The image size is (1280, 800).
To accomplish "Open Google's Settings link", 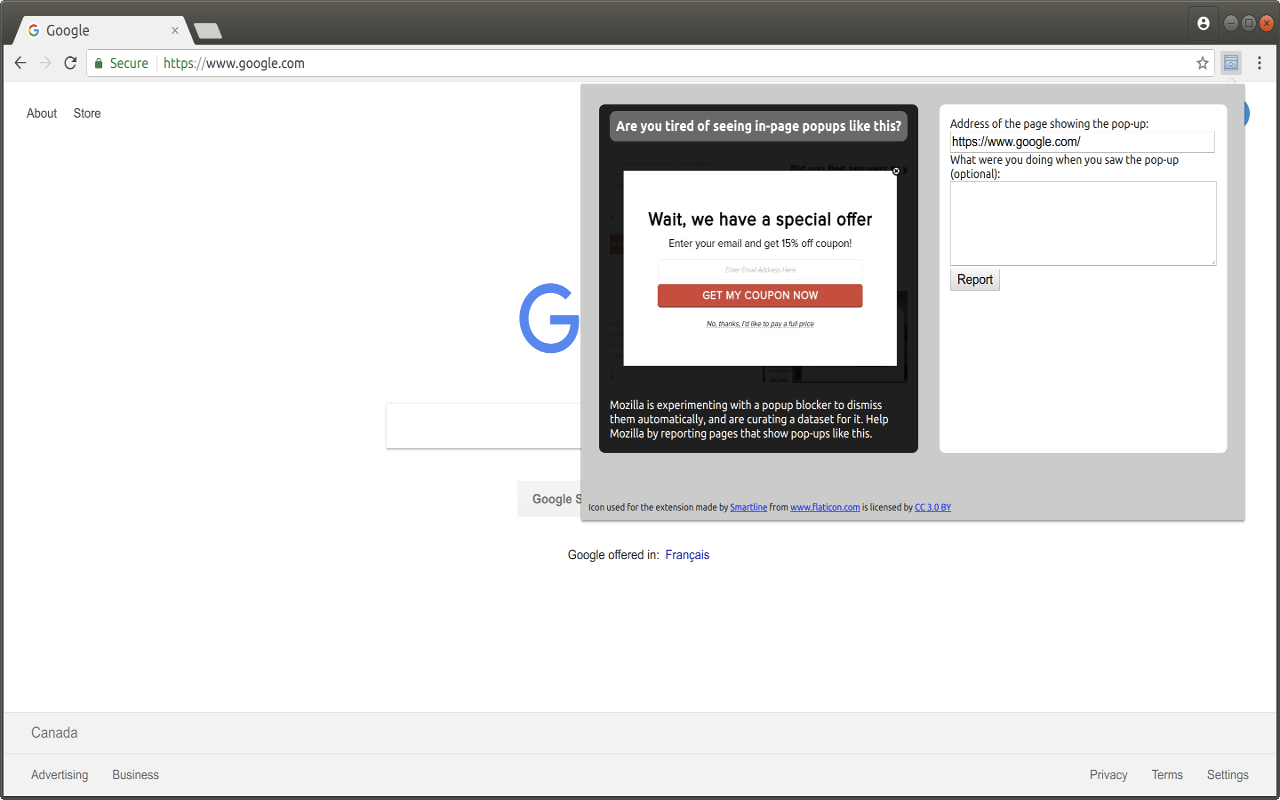I will (1227, 774).
